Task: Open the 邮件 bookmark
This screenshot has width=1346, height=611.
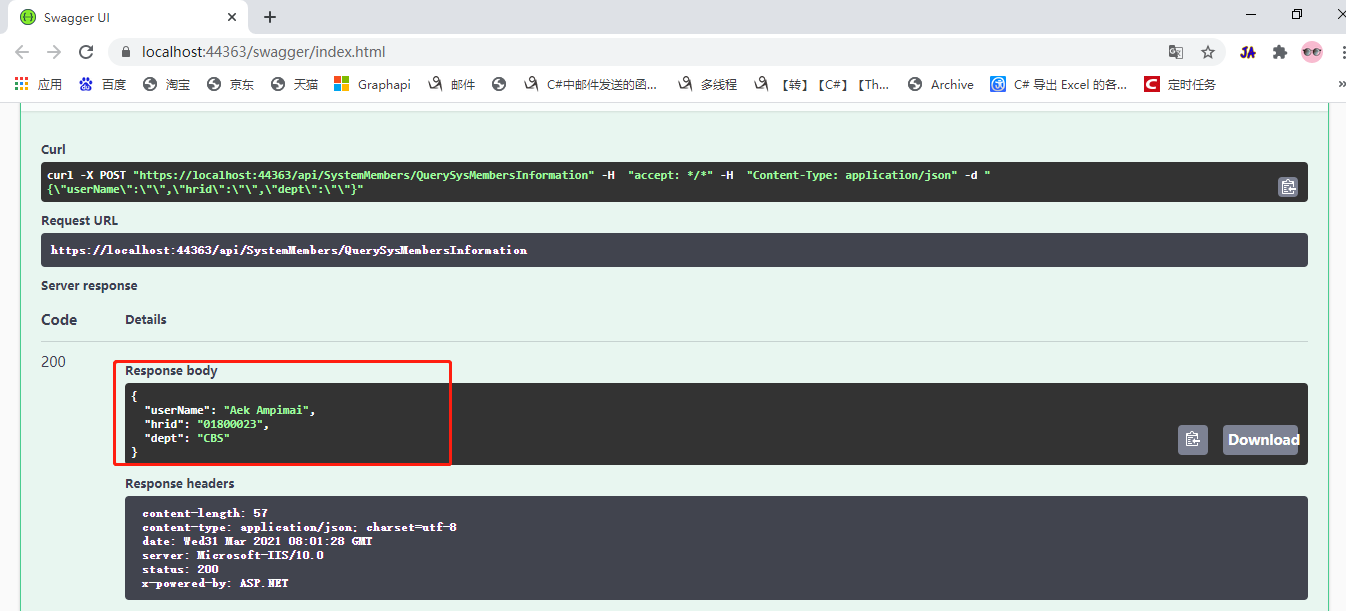Action: [452, 84]
